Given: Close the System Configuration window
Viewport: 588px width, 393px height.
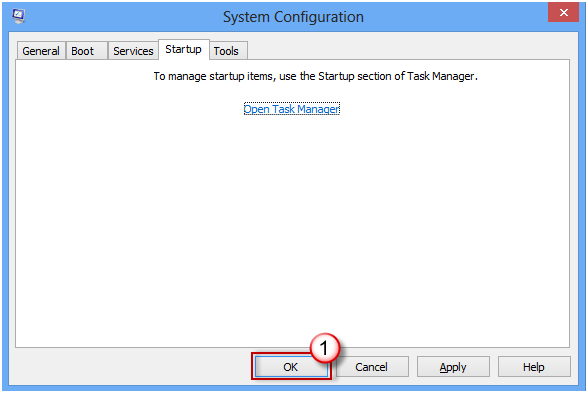Looking at the screenshot, I should (563, 12).
